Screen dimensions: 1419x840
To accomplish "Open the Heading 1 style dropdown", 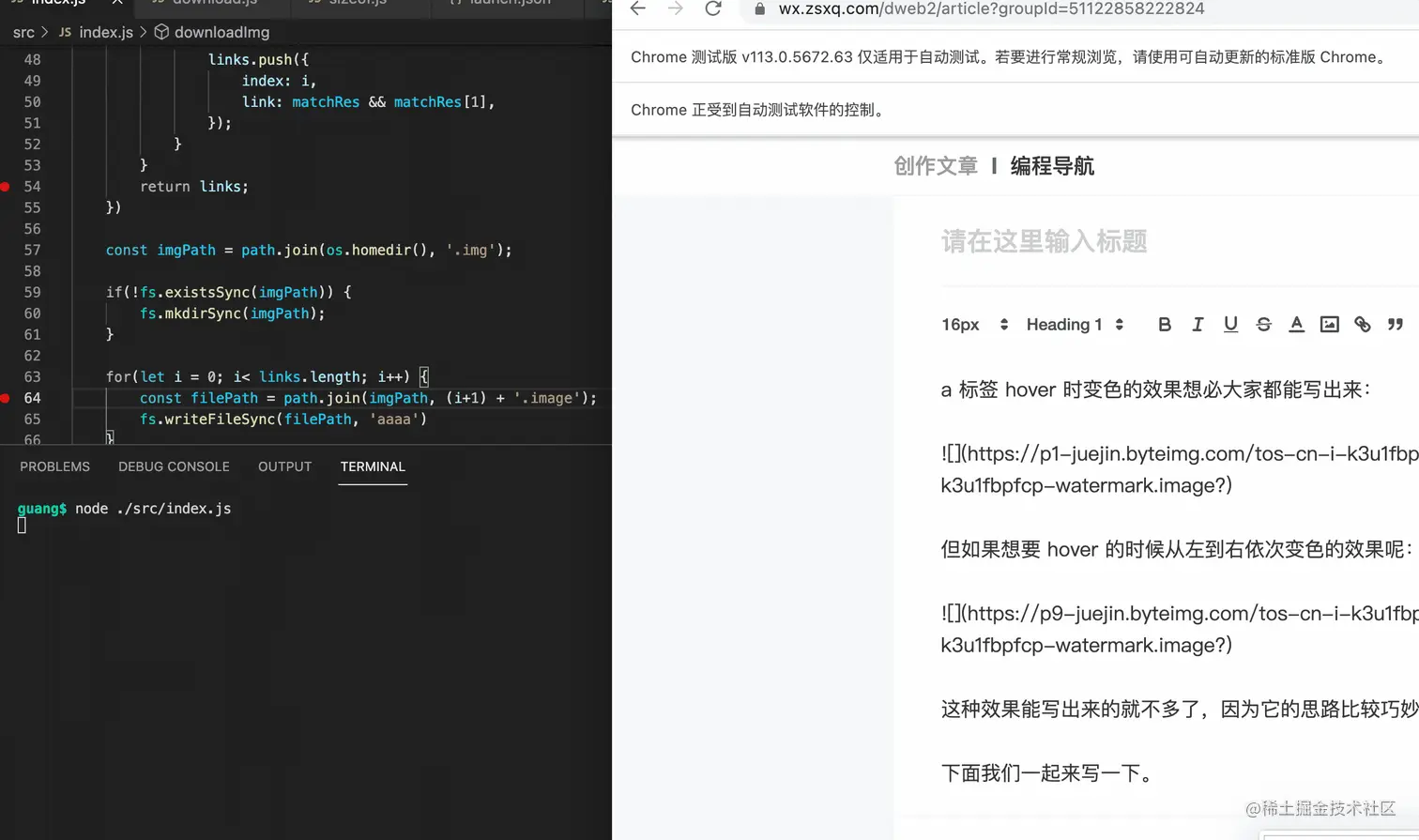I will tap(1075, 325).
